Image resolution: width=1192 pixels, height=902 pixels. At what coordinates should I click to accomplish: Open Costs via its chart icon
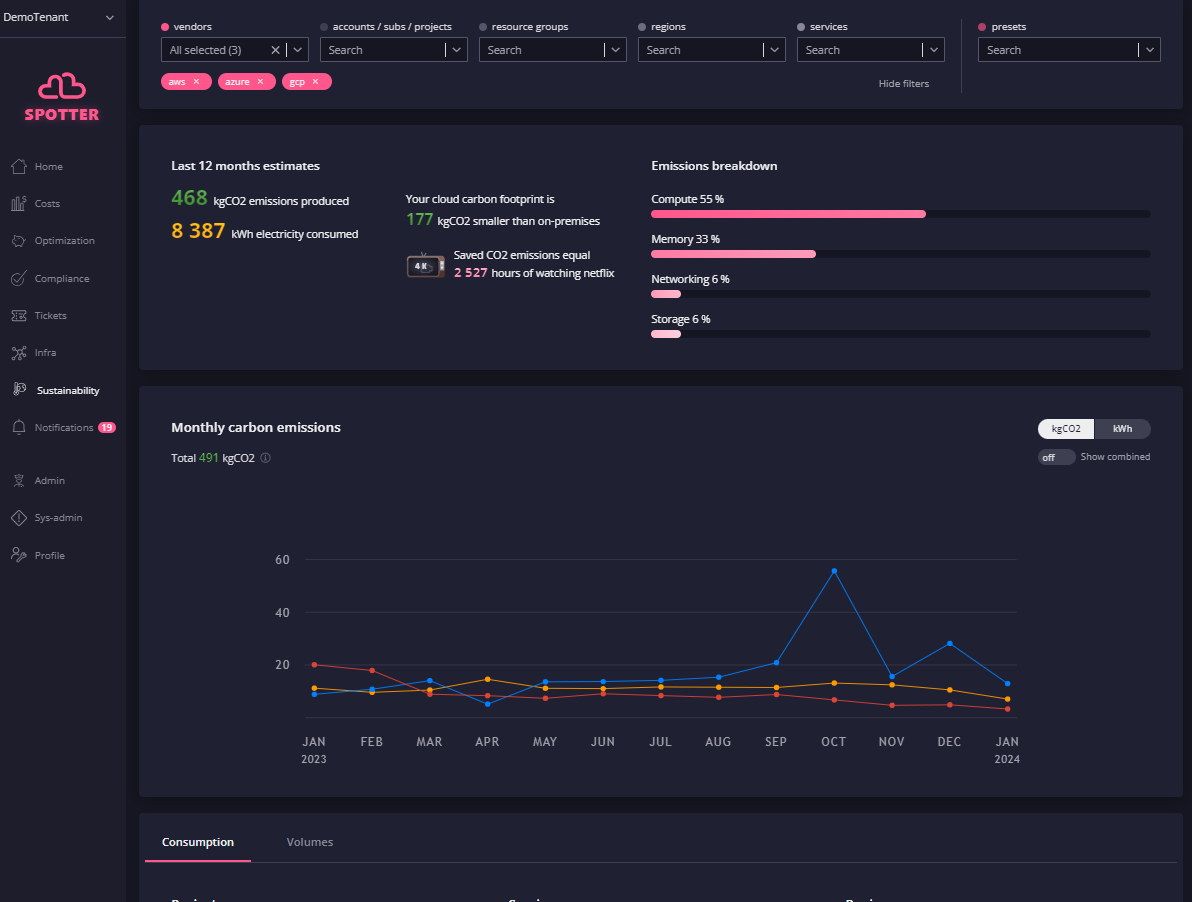[x=18, y=204]
